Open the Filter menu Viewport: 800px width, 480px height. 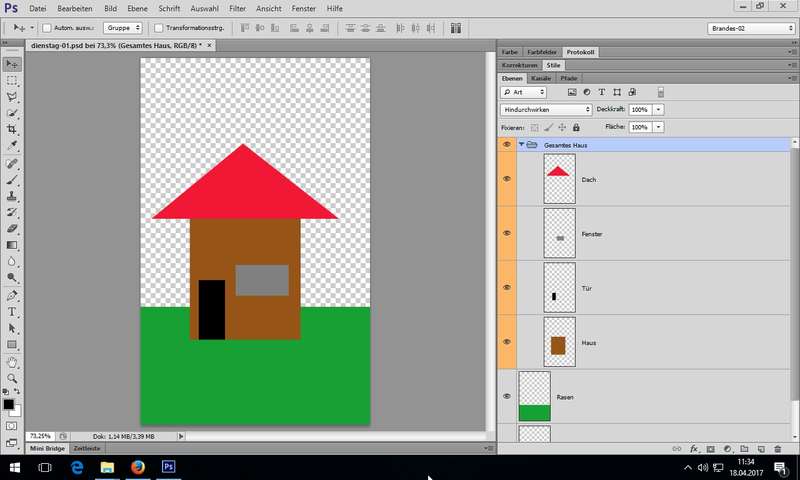pos(237,8)
